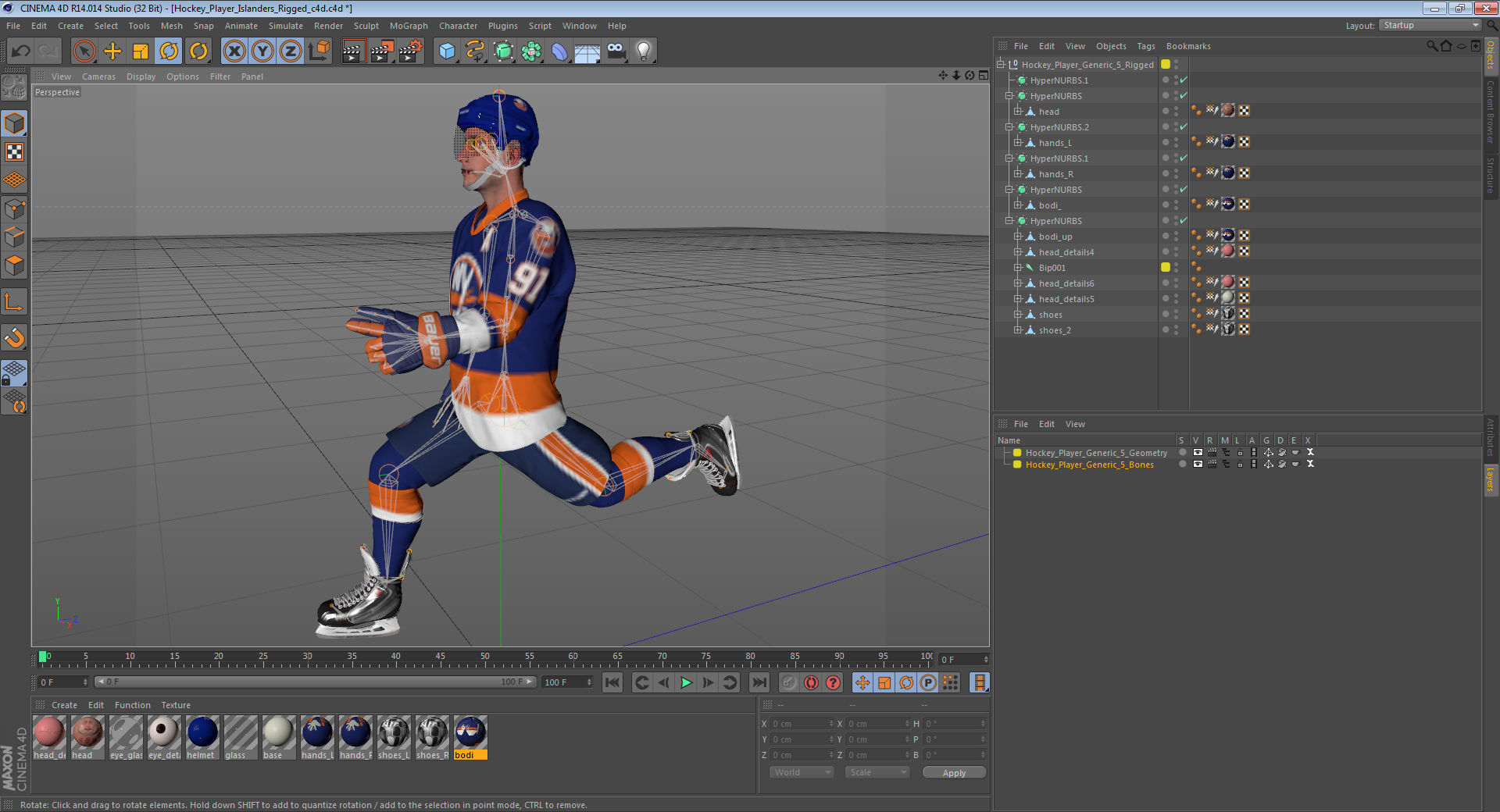Expand the head object hierarchy

point(1018,112)
